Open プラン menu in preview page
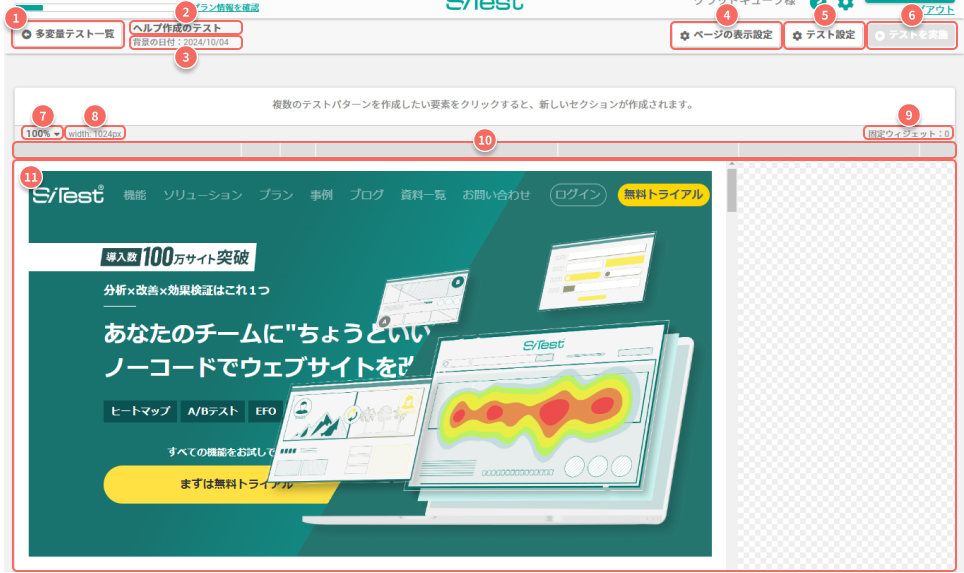 275,195
